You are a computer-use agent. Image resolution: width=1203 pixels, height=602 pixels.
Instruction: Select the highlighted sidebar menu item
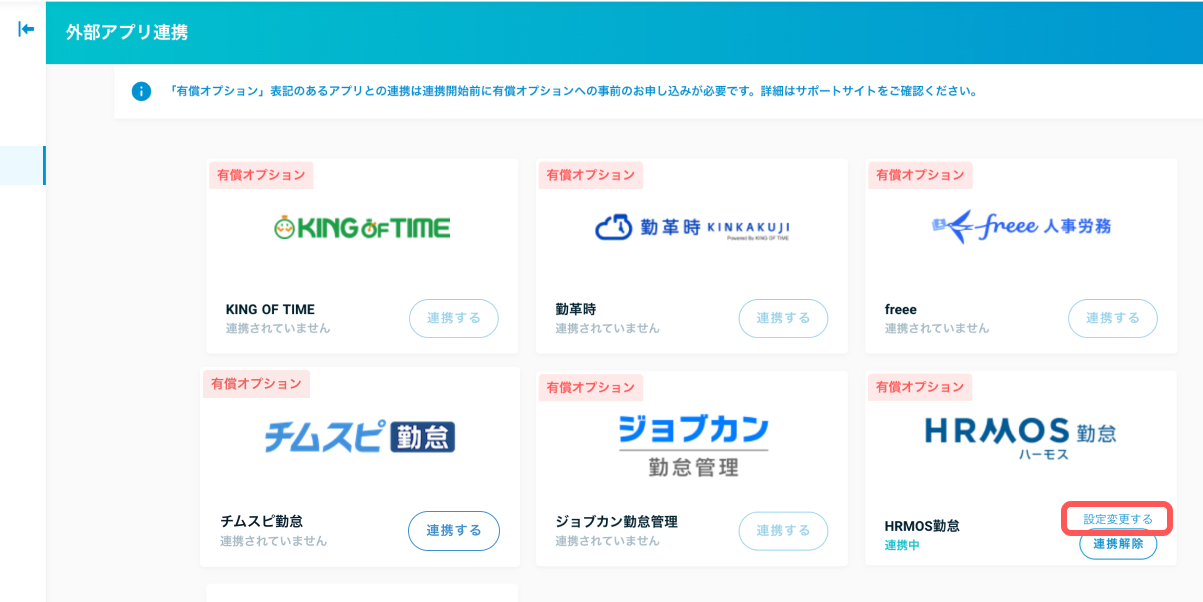click(23, 165)
